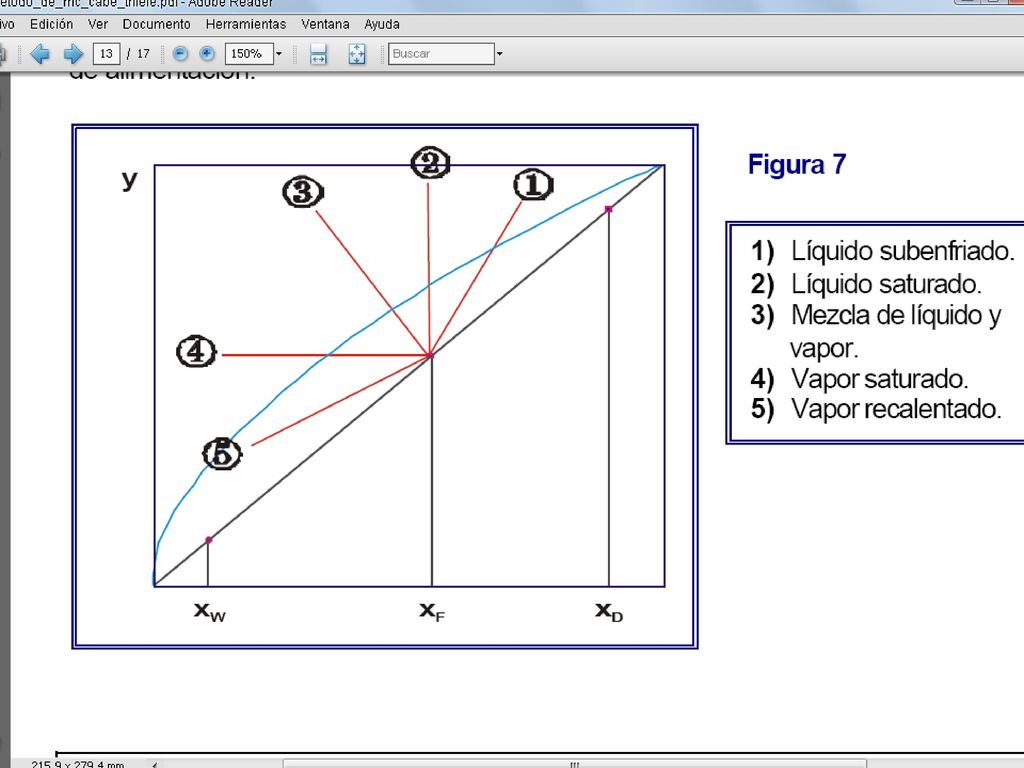
Task: Click the circled number 5 in the figure
Action: click(222, 453)
